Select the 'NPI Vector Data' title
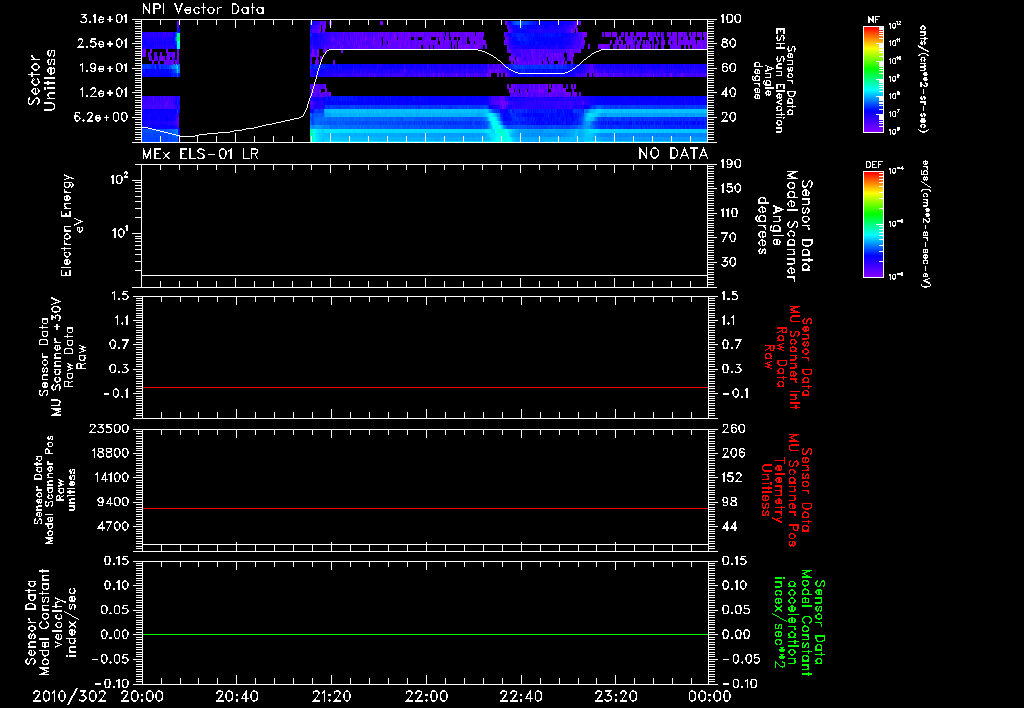 coord(203,9)
